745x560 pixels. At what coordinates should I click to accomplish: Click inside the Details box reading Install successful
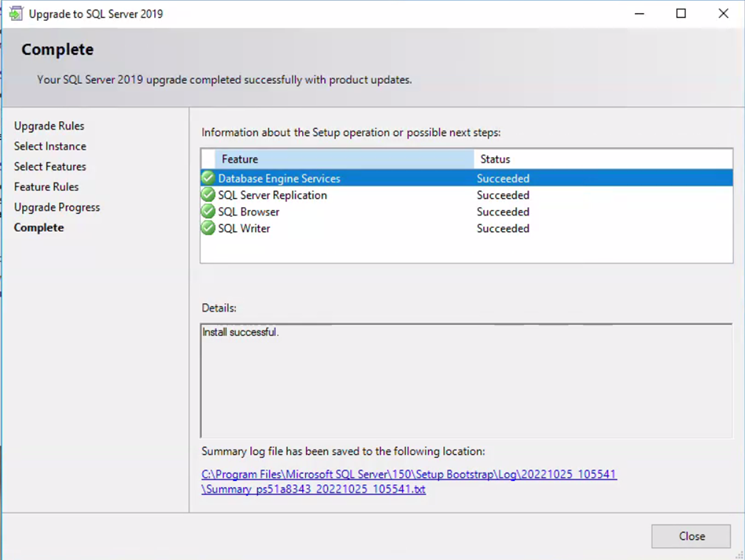(x=466, y=381)
